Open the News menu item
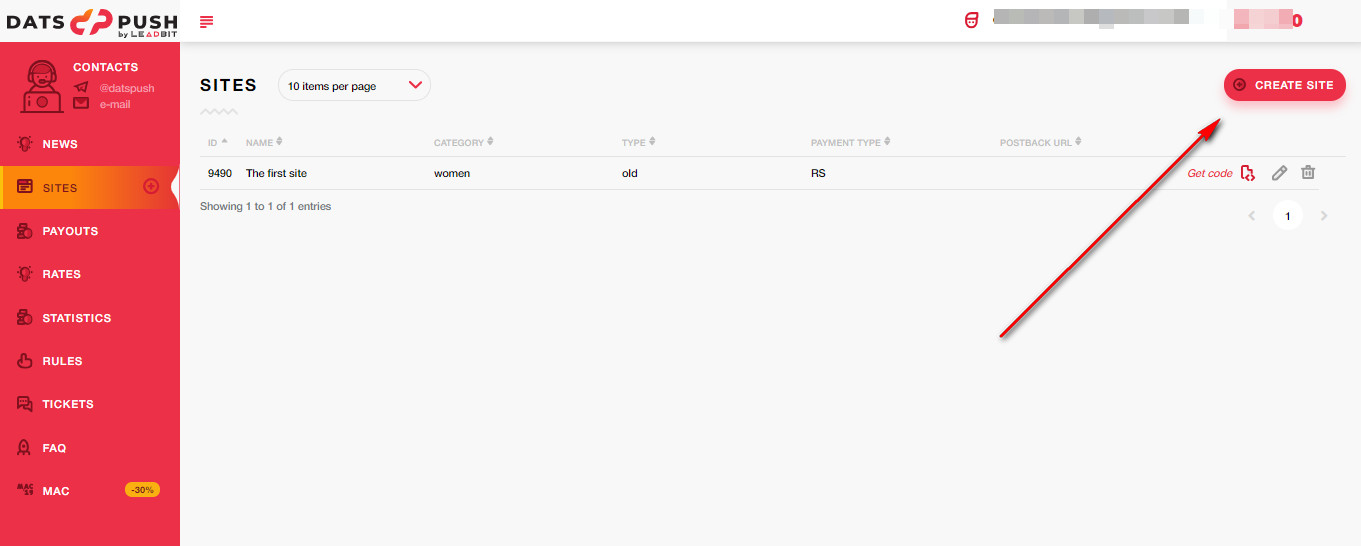Screen dimensions: 1361x546 coord(60,144)
